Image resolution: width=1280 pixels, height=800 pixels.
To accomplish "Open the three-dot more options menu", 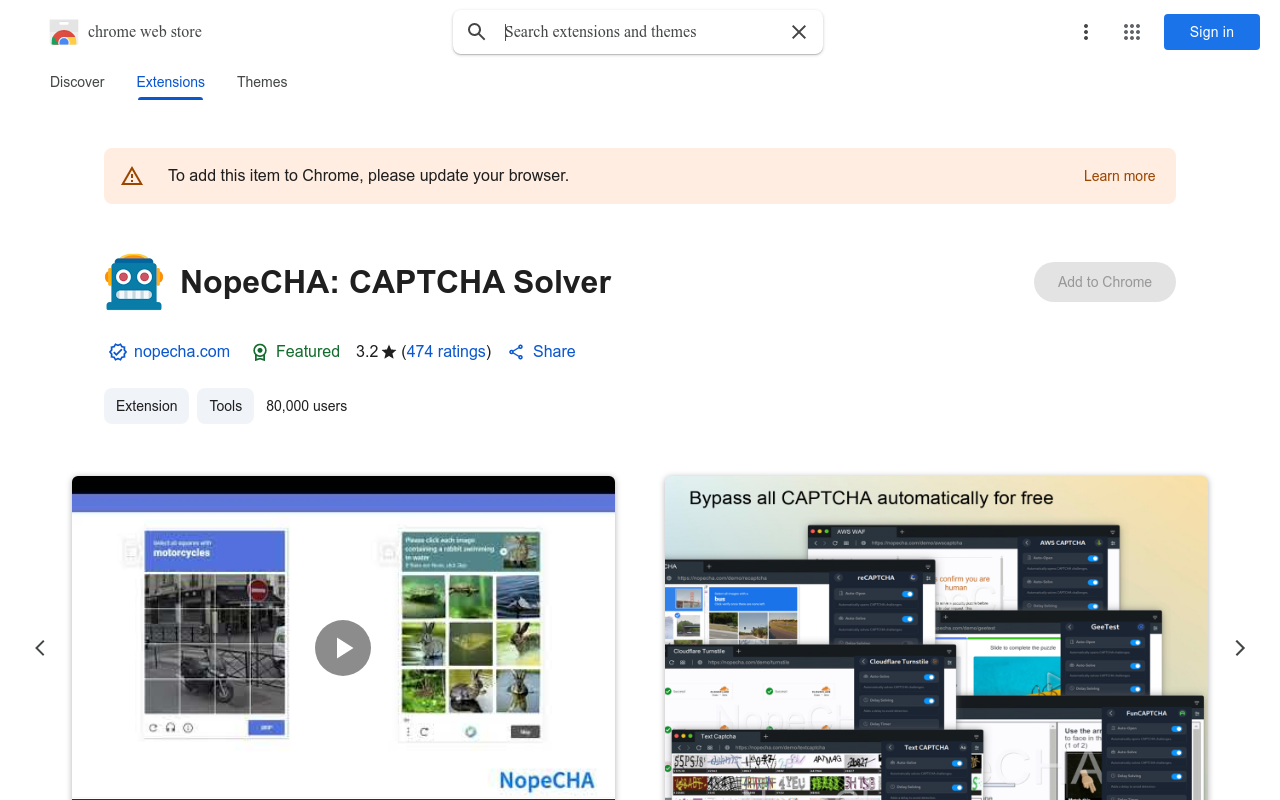I will [1086, 32].
